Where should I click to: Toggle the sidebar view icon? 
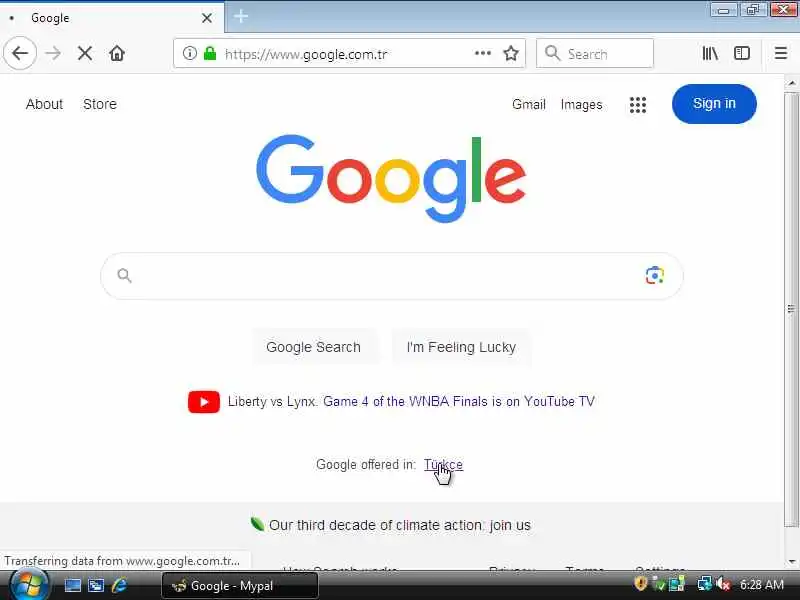coord(741,53)
